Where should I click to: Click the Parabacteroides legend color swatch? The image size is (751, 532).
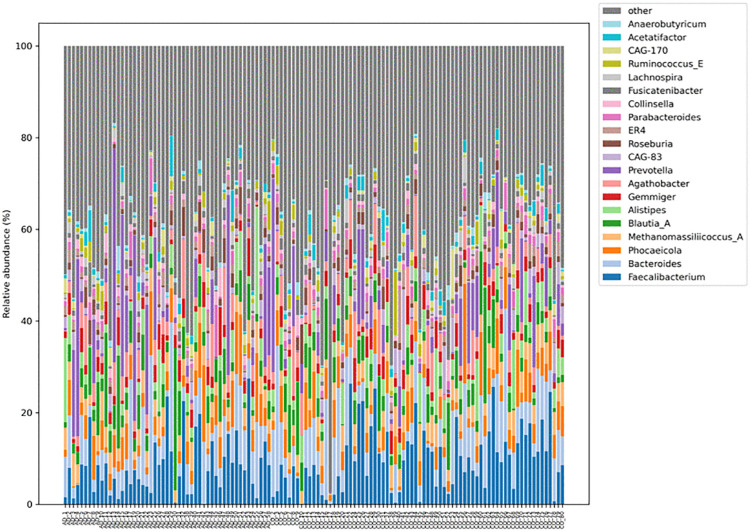(612, 117)
